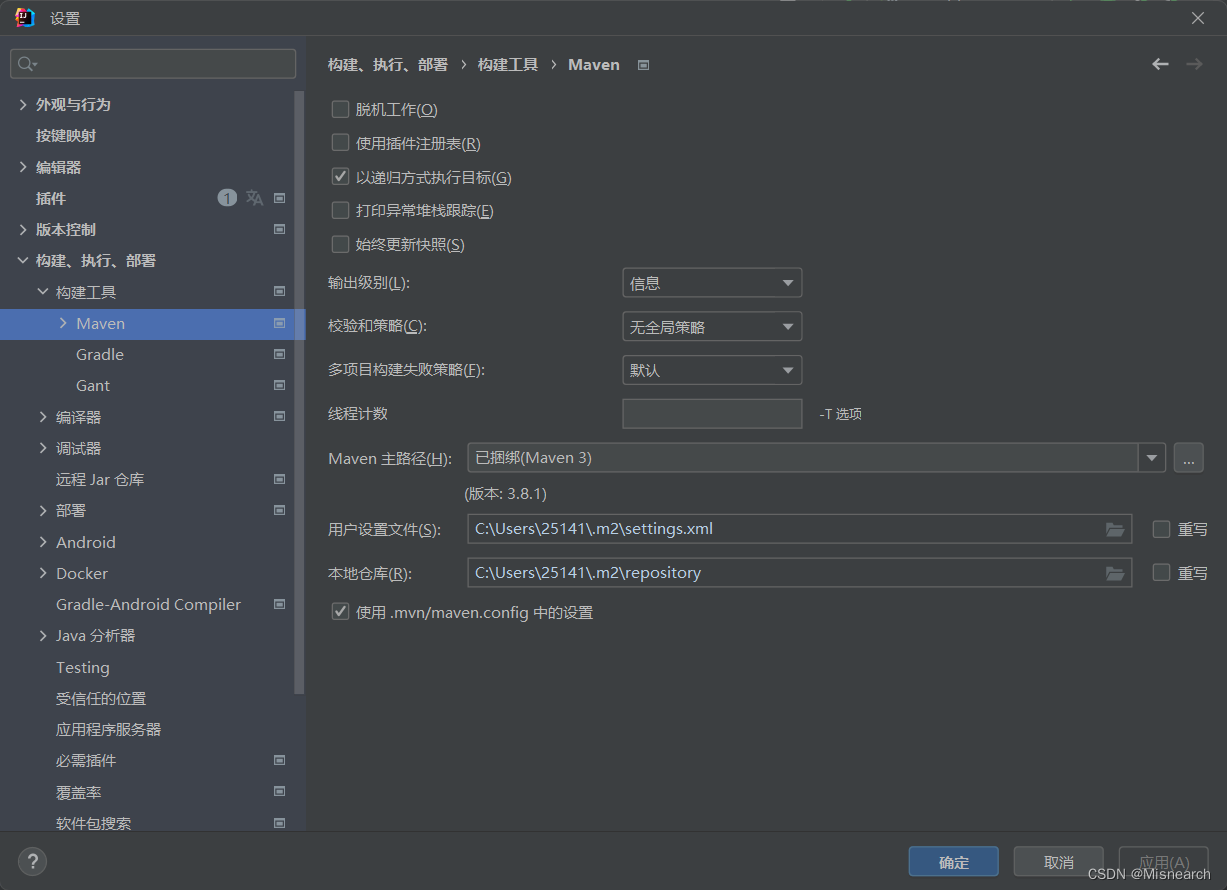Click the search magnifier icon in settings
Viewport: 1227px width, 890px height.
coord(26,64)
